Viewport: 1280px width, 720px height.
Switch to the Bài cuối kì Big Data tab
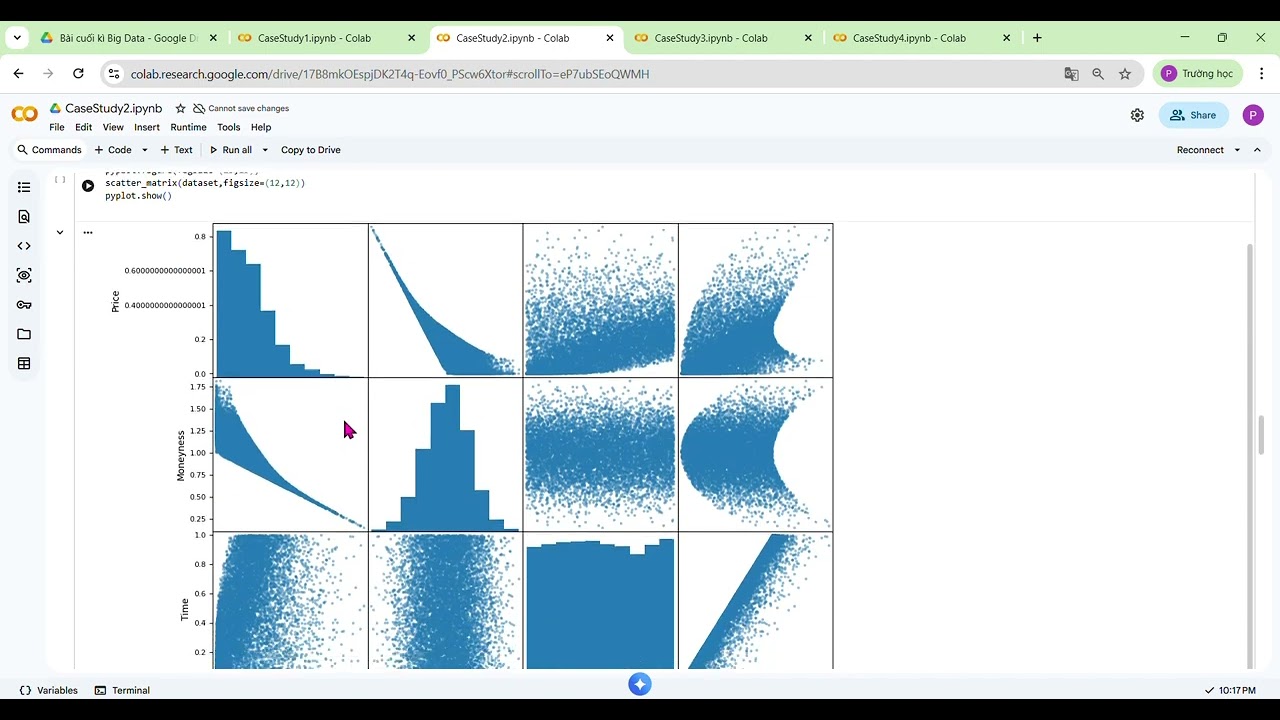click(x=130, y=38)
